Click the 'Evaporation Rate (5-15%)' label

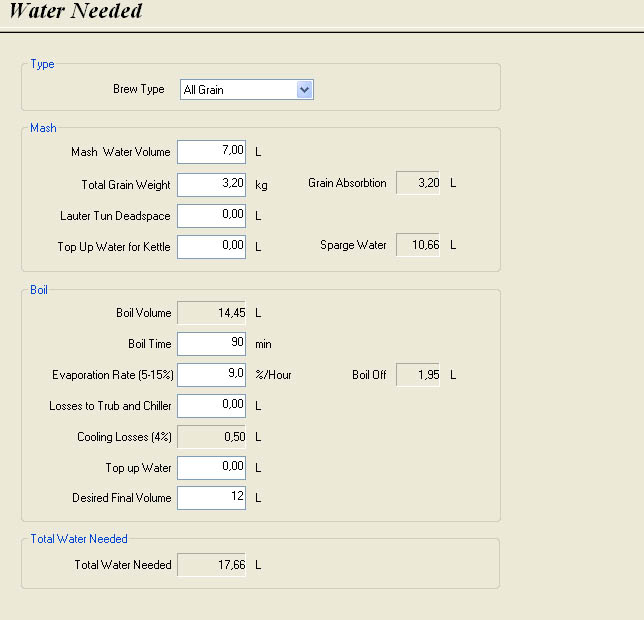113,375
